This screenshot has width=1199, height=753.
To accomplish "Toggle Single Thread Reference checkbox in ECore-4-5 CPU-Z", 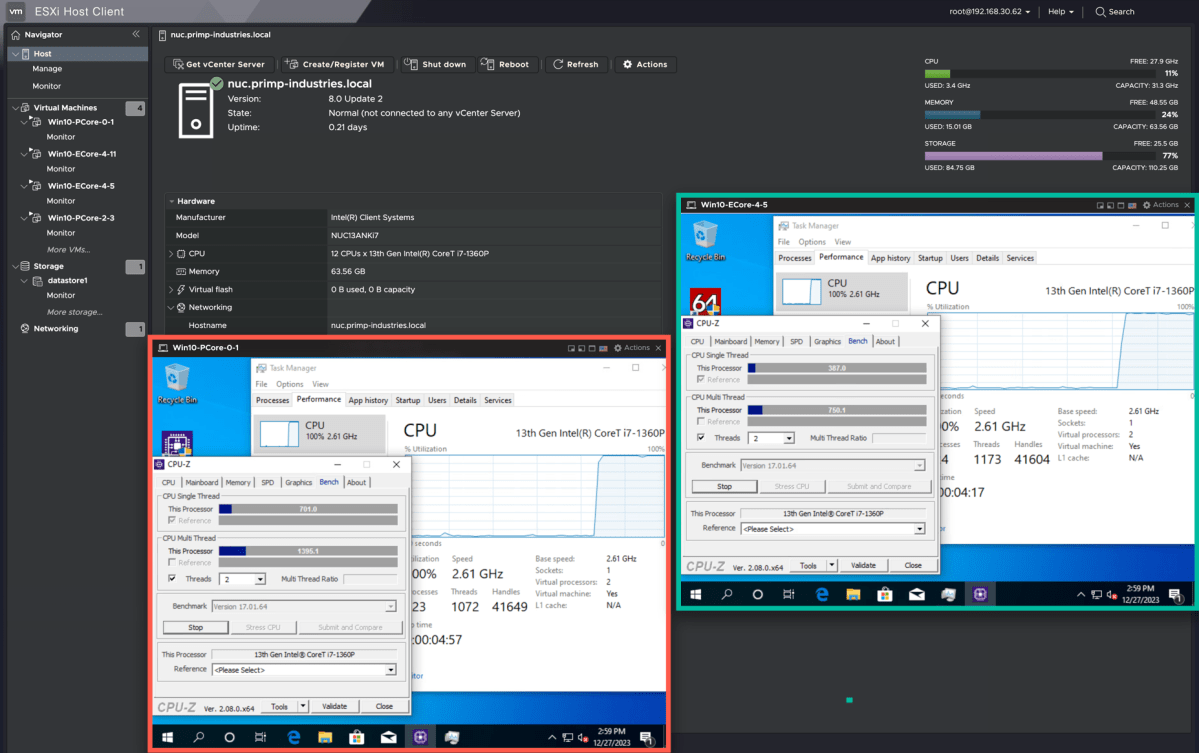I will (701, 380).
